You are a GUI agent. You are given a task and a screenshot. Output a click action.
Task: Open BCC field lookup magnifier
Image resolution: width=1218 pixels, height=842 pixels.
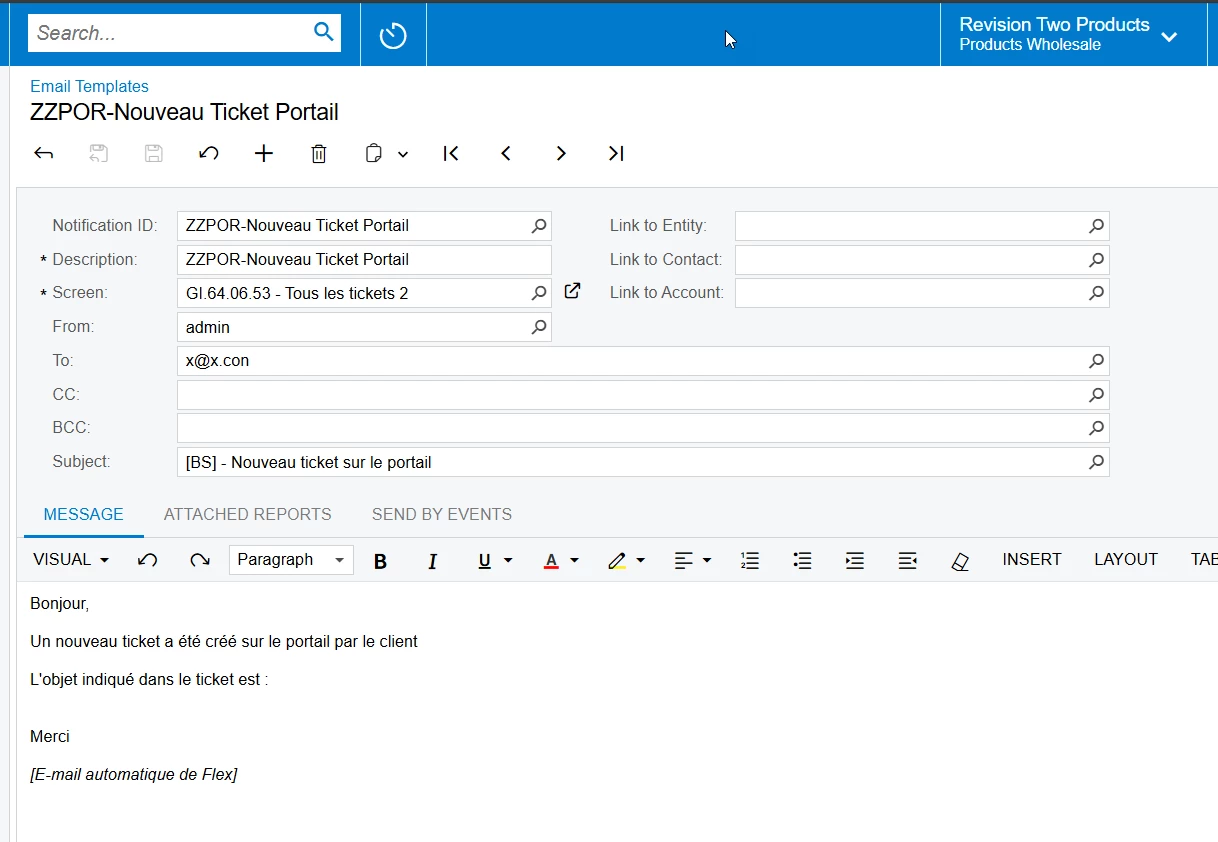pyautogui.click(x=1097, y=428)
